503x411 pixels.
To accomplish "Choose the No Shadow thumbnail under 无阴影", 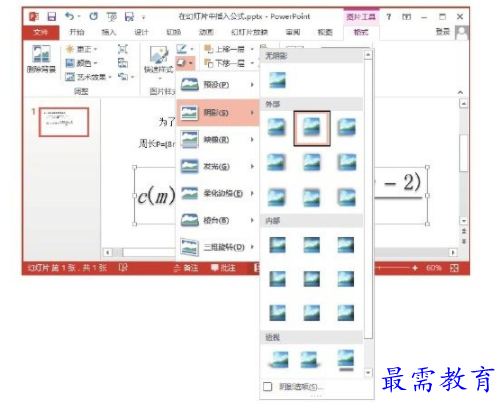I will [x=277, y=80].
